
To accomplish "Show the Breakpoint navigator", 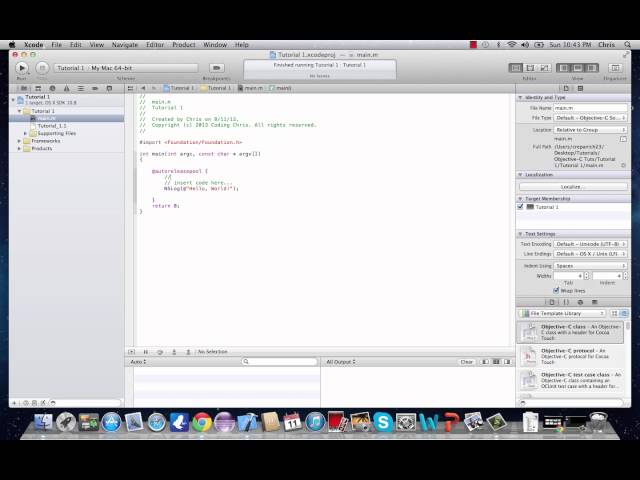I will tap(95, 88).
